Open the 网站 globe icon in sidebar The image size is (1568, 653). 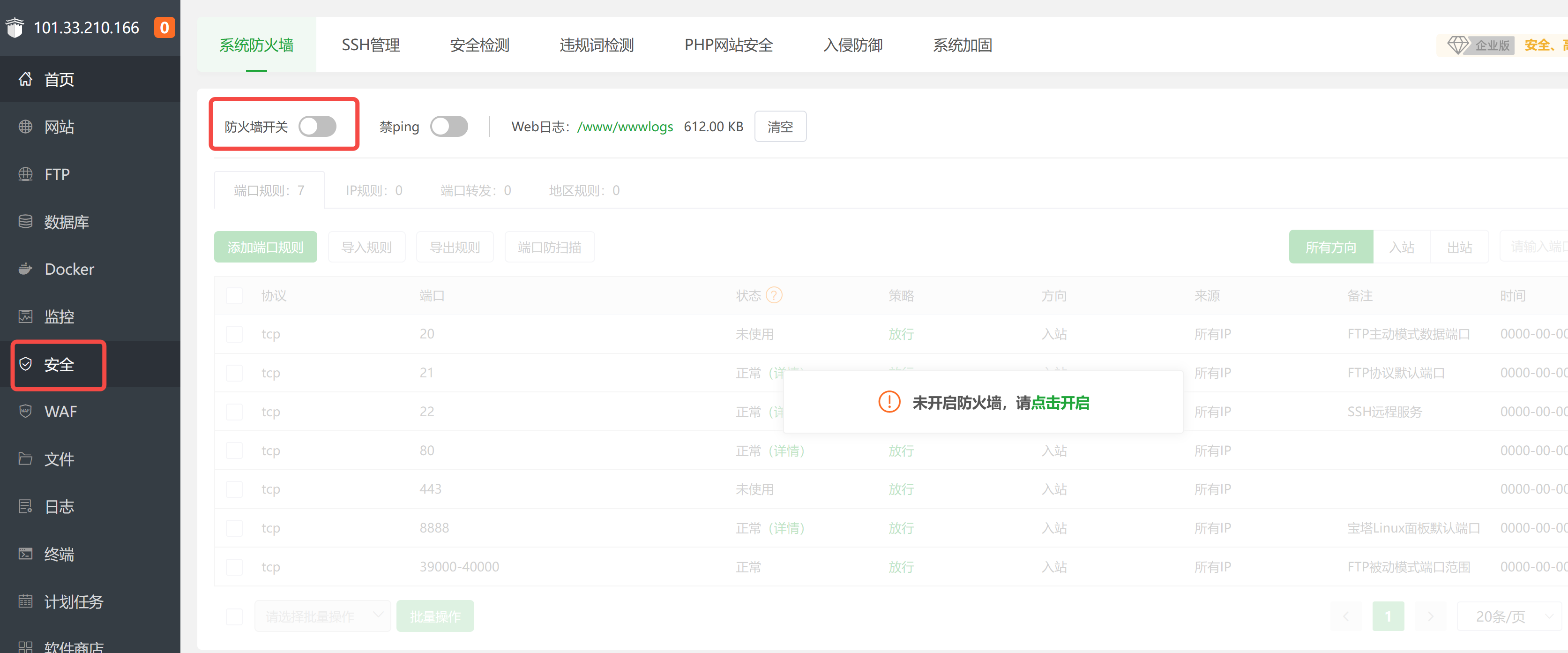pos(25,127)
